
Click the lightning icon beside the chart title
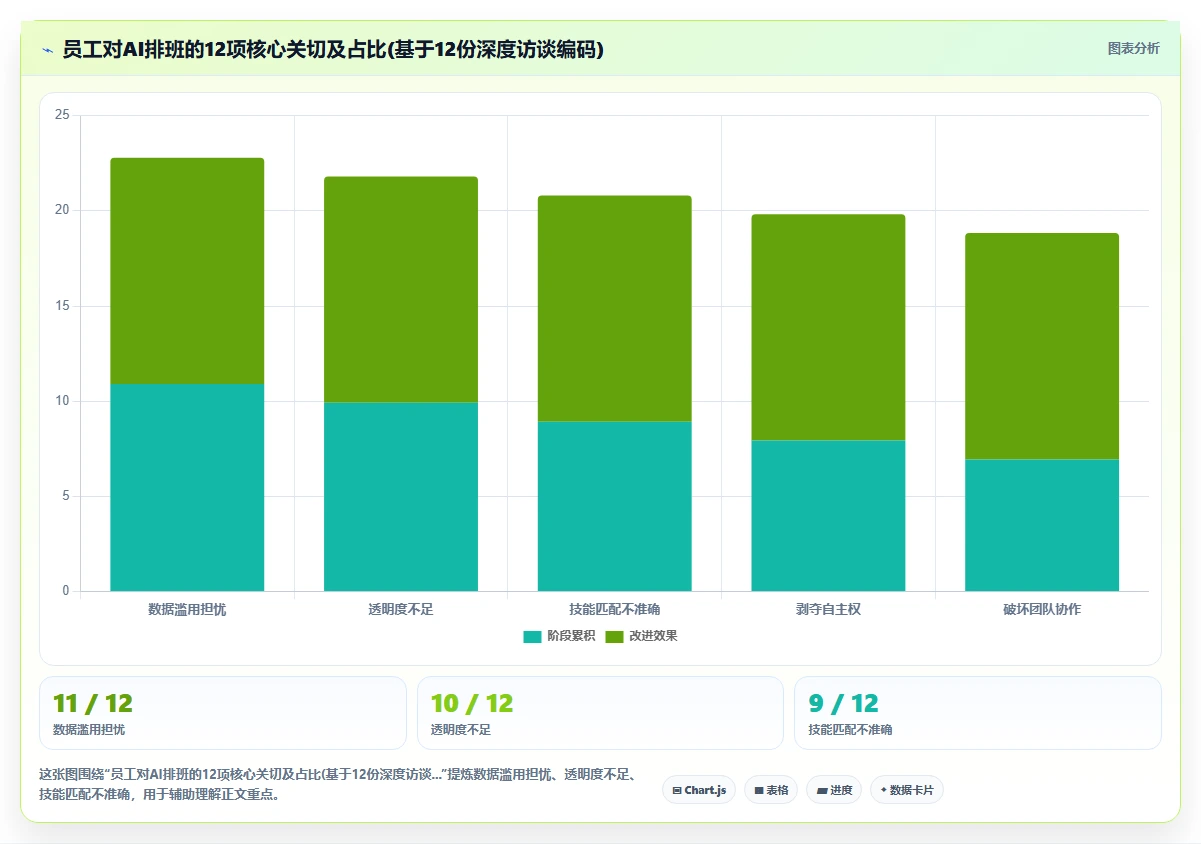click(x=47, y=50)
